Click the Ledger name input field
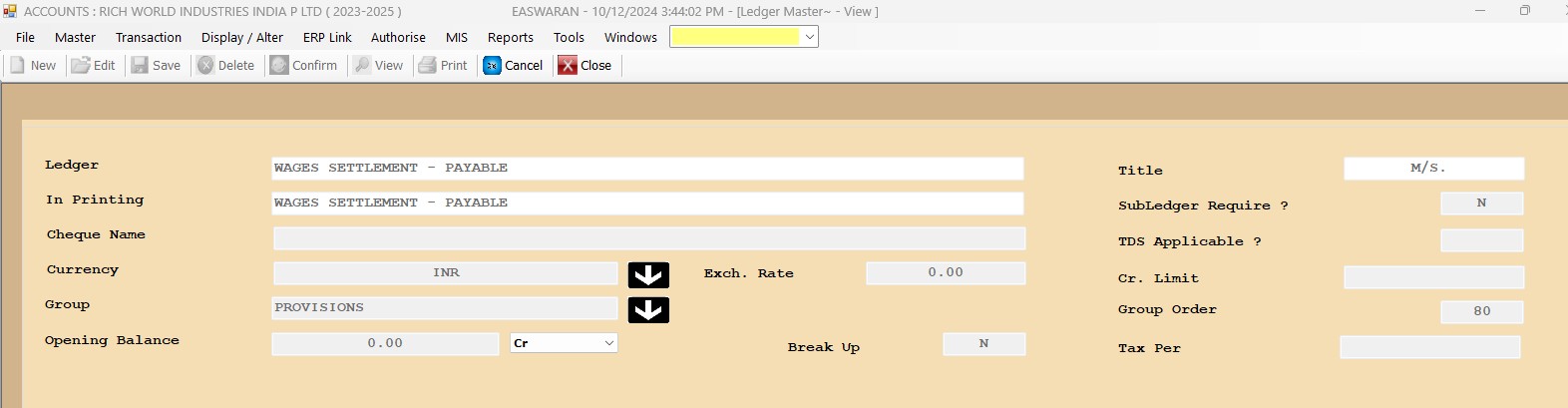Viewport: 1568px width, 408px height. pyautogui.click(x=647, y=169)
